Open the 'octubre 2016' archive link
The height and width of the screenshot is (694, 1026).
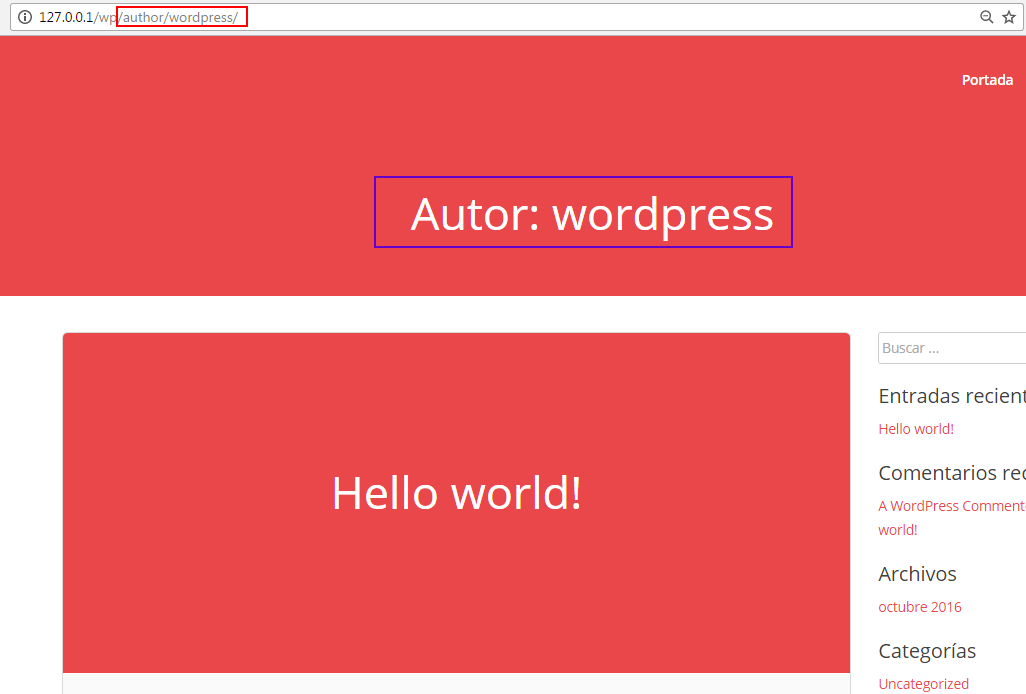coord(919,607)
